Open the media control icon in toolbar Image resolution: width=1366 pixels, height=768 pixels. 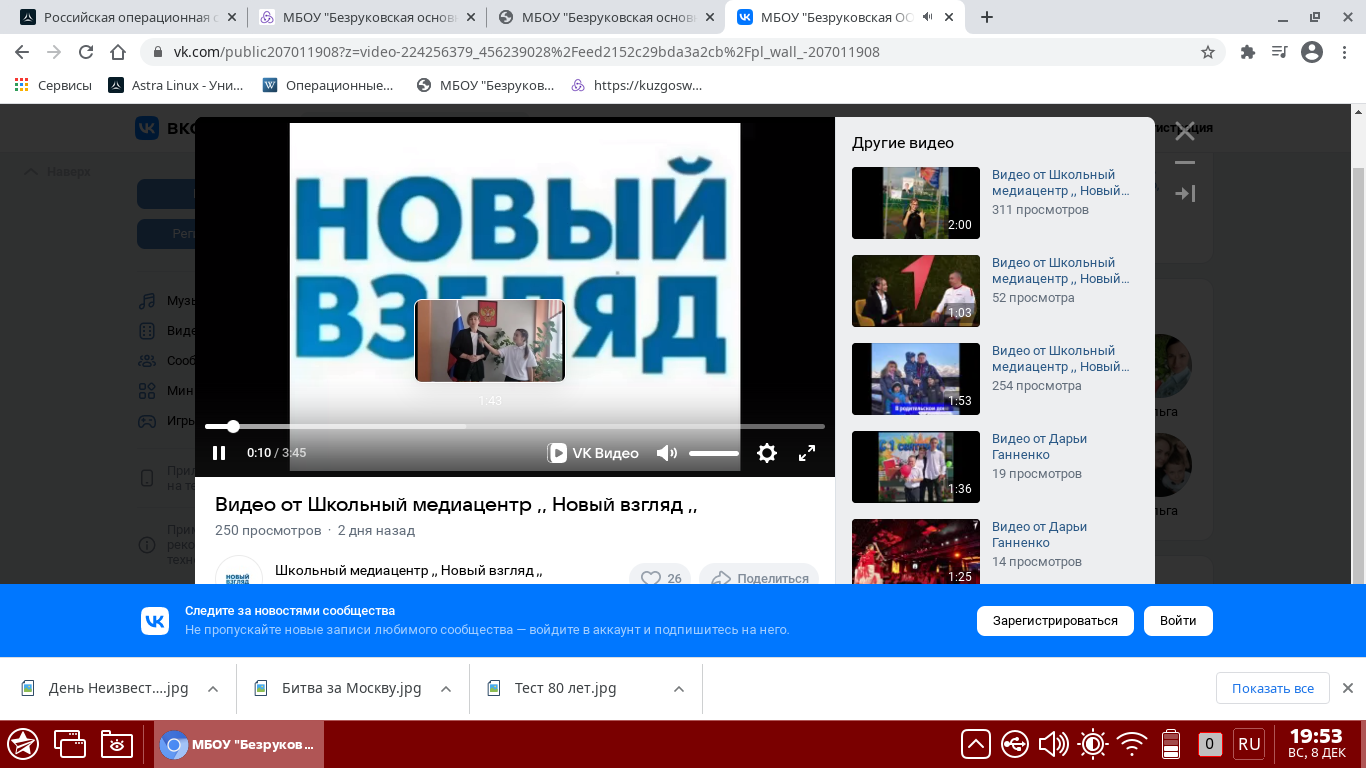point(1279,52)
